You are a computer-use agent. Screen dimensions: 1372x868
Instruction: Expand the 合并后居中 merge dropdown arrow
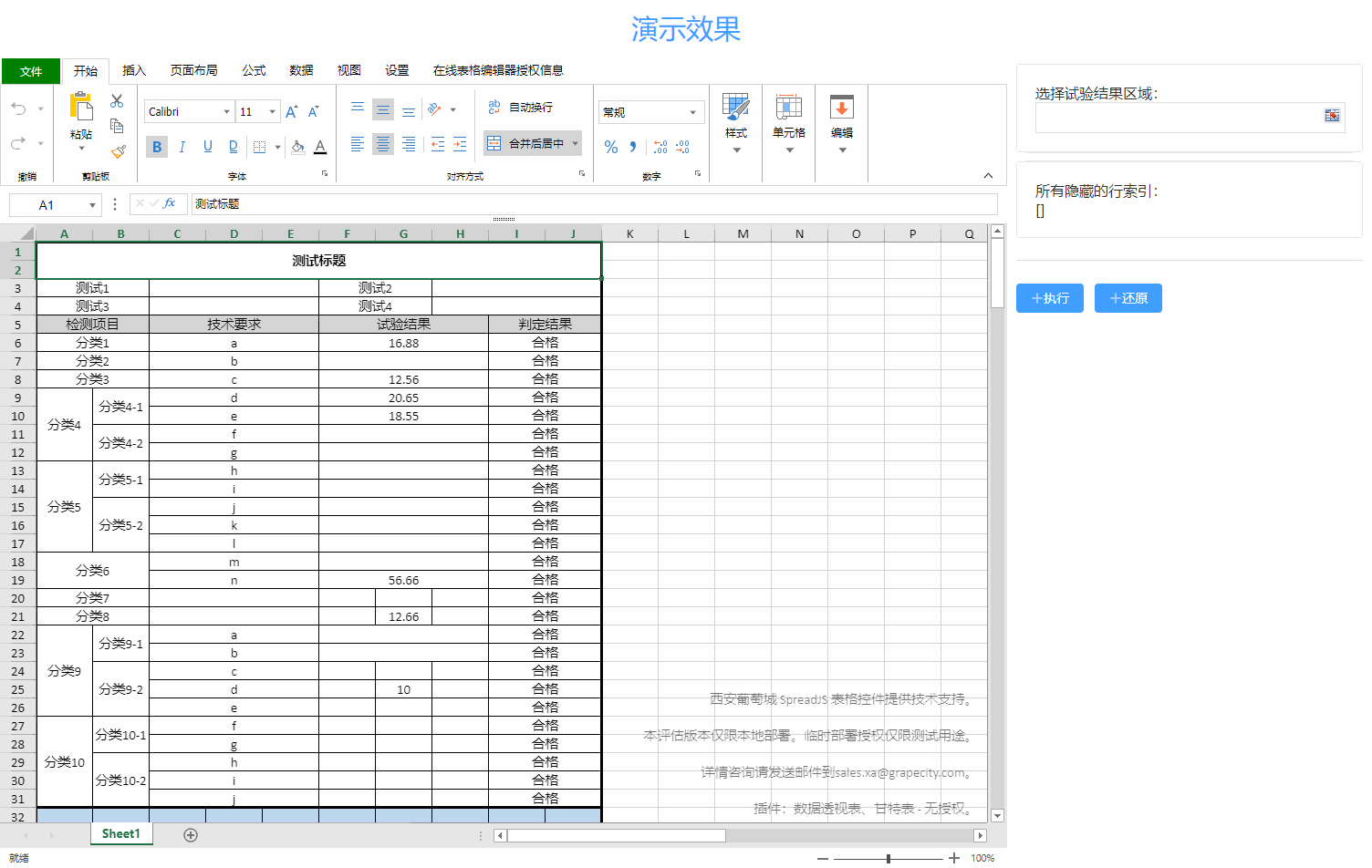575,143
